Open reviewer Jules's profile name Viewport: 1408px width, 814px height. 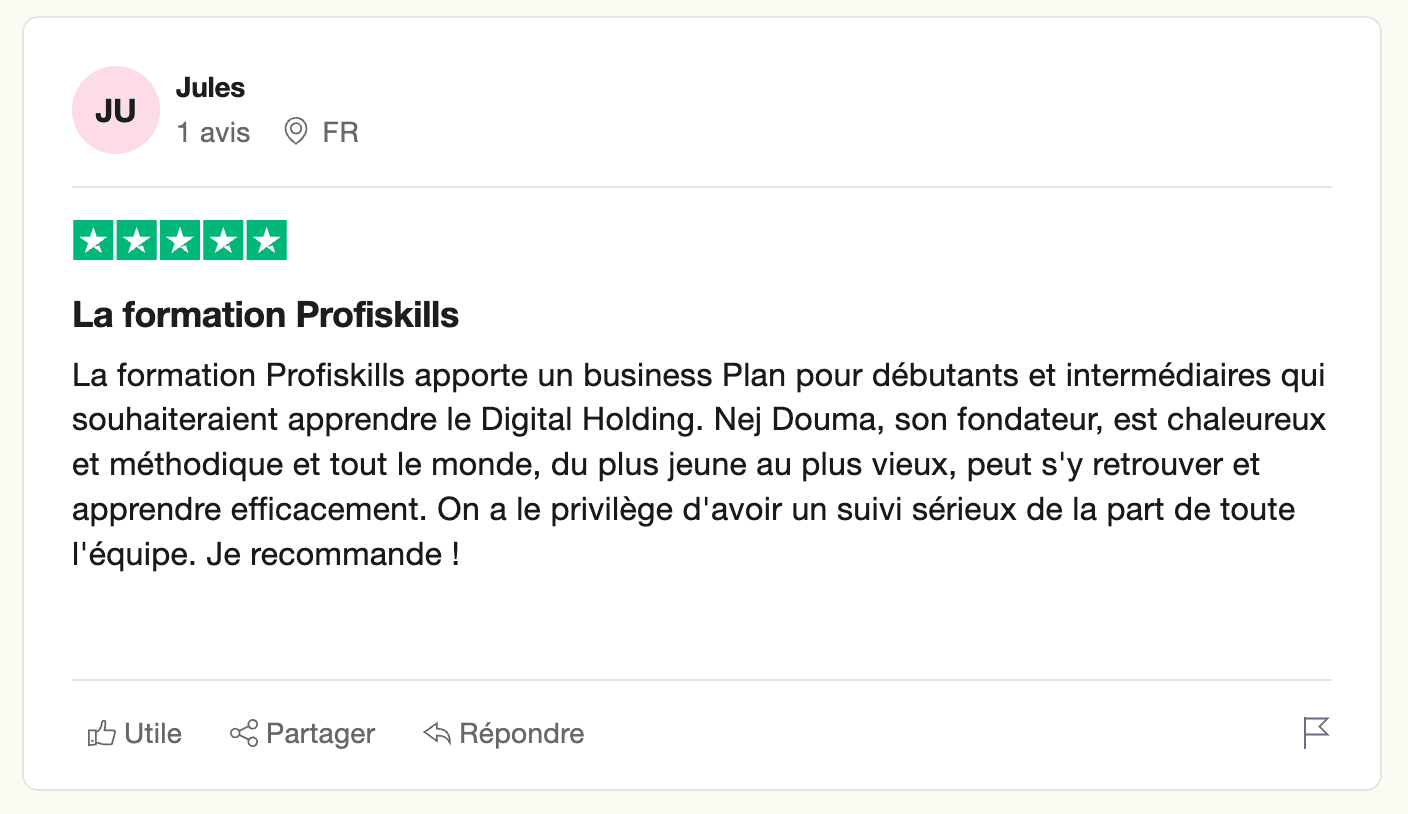[210, 88]
